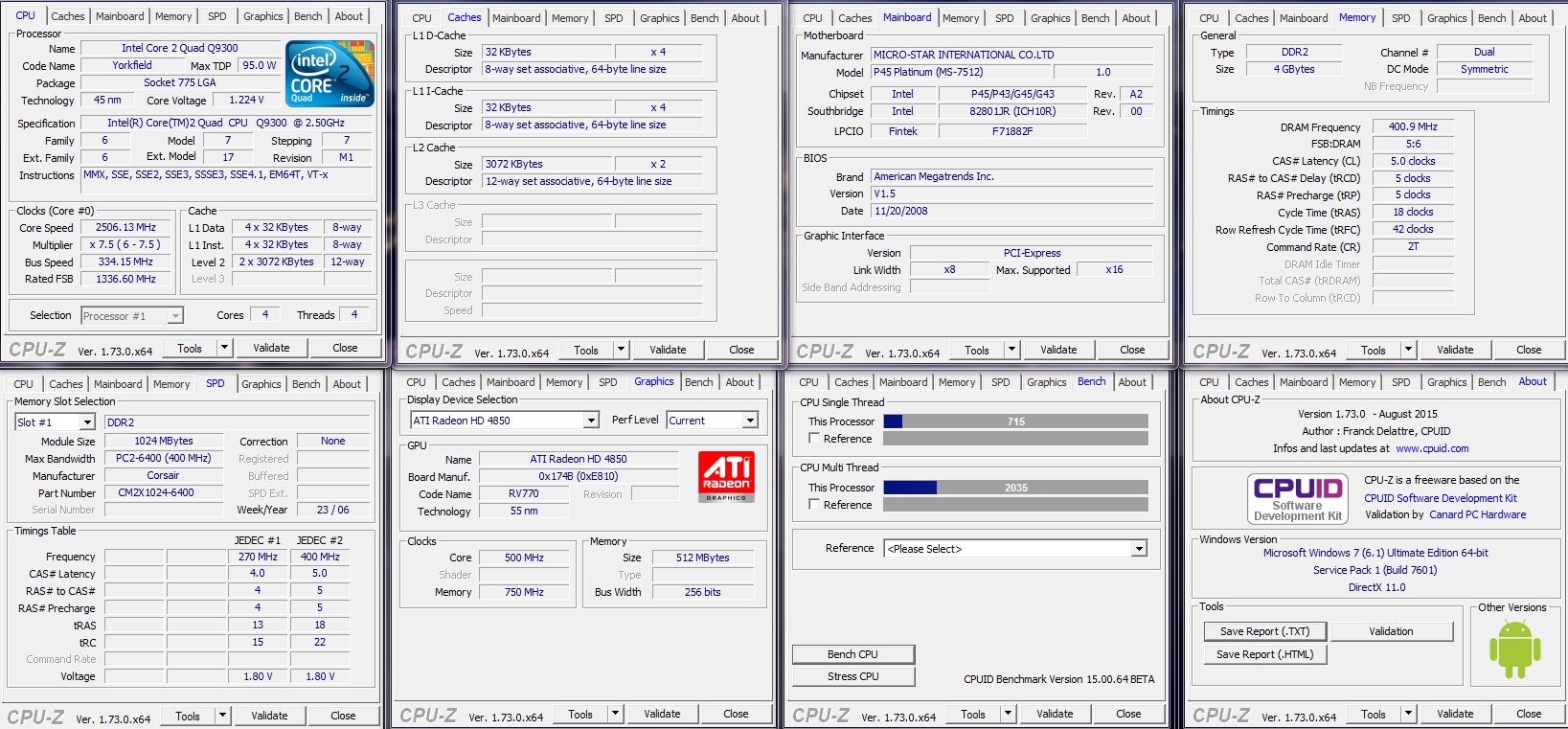This screenshot has height=729, width=1568.
Task: Enable Reference checkbox under CPU Single Thread
Action: 814,439
